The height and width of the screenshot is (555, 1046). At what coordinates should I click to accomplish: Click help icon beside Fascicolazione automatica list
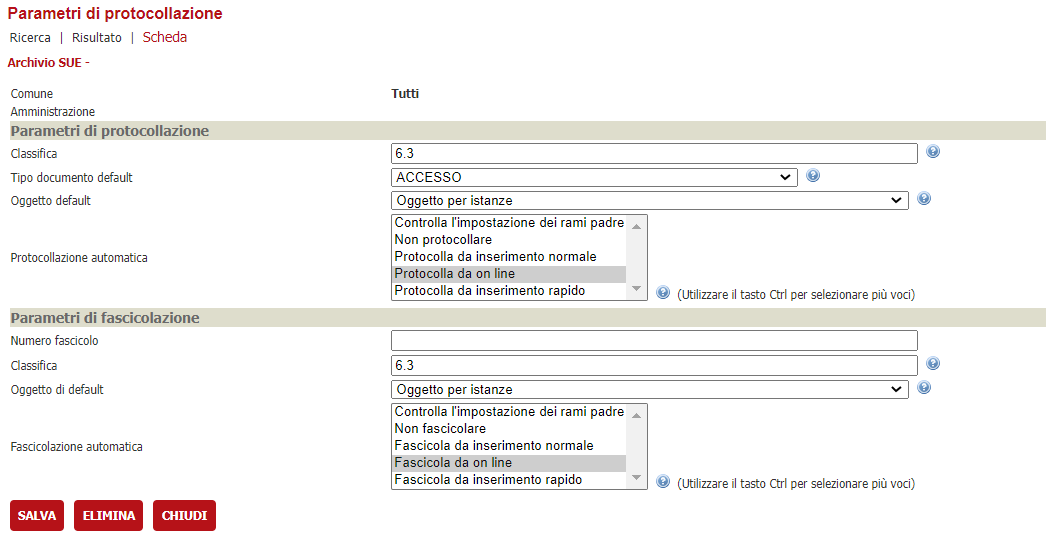[662, 482]
